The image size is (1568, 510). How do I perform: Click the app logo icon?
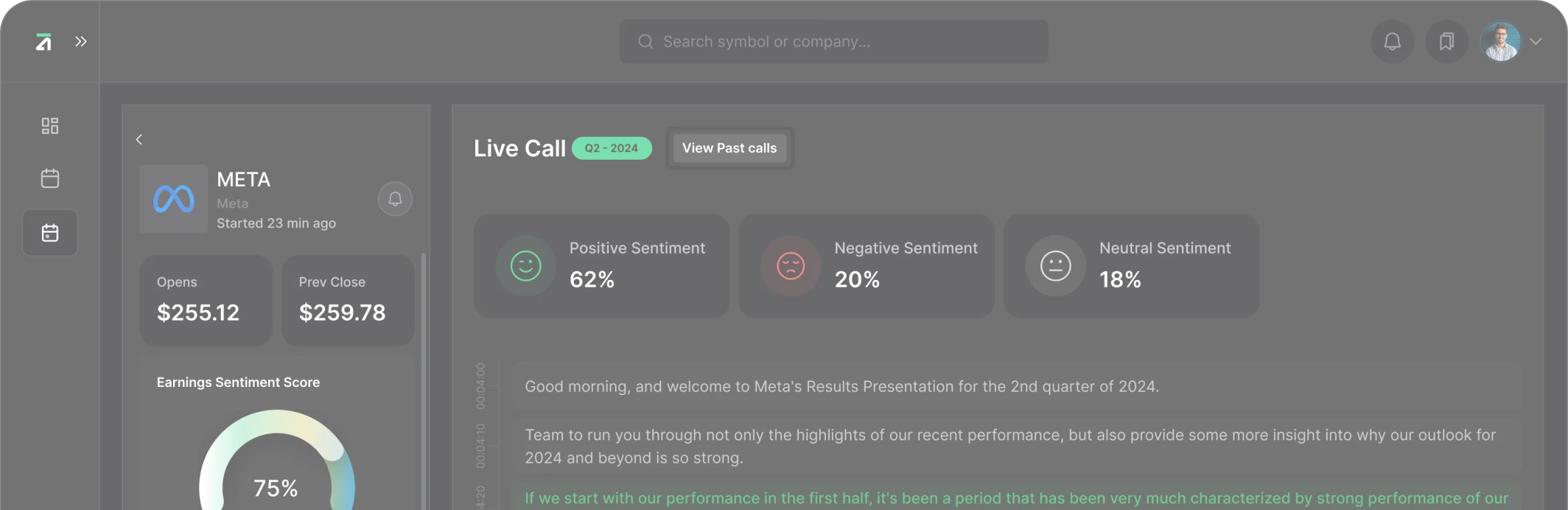[x=44, y=42]
